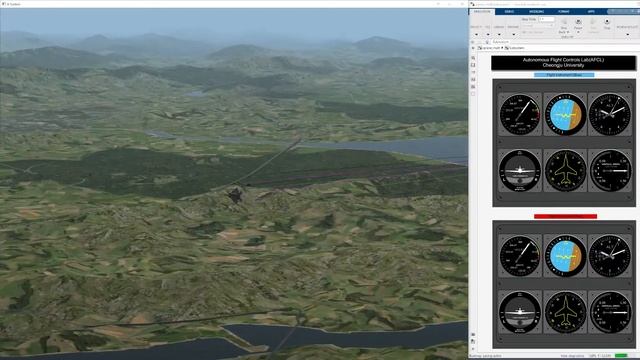
Task: Expand the palette with the bottom chevron
Action: point(473,349)
